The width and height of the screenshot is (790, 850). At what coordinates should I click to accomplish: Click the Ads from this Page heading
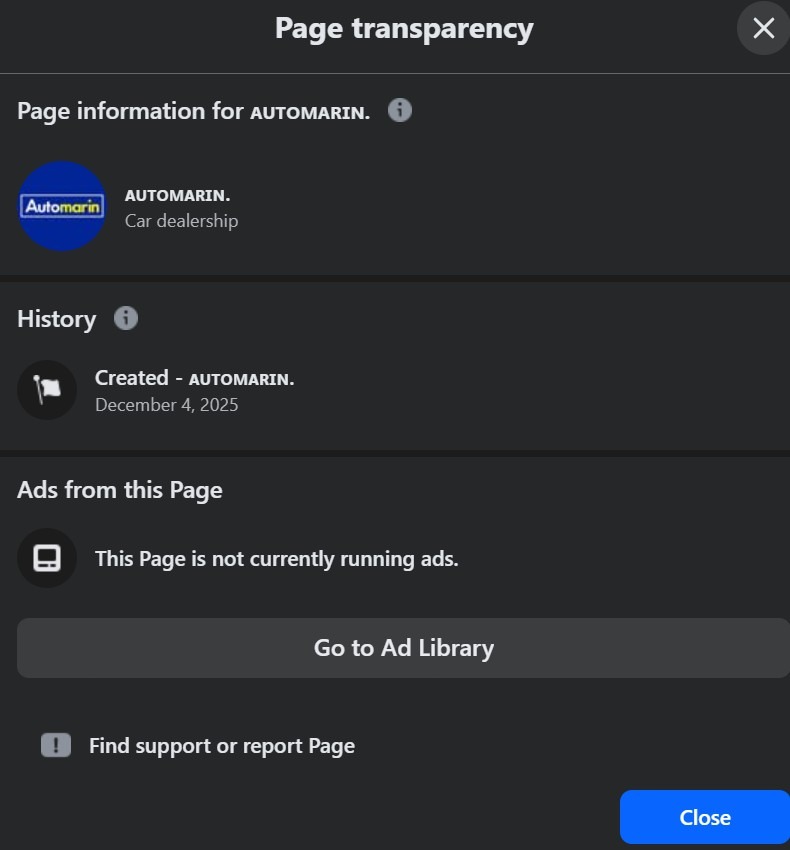click(119, 490)
